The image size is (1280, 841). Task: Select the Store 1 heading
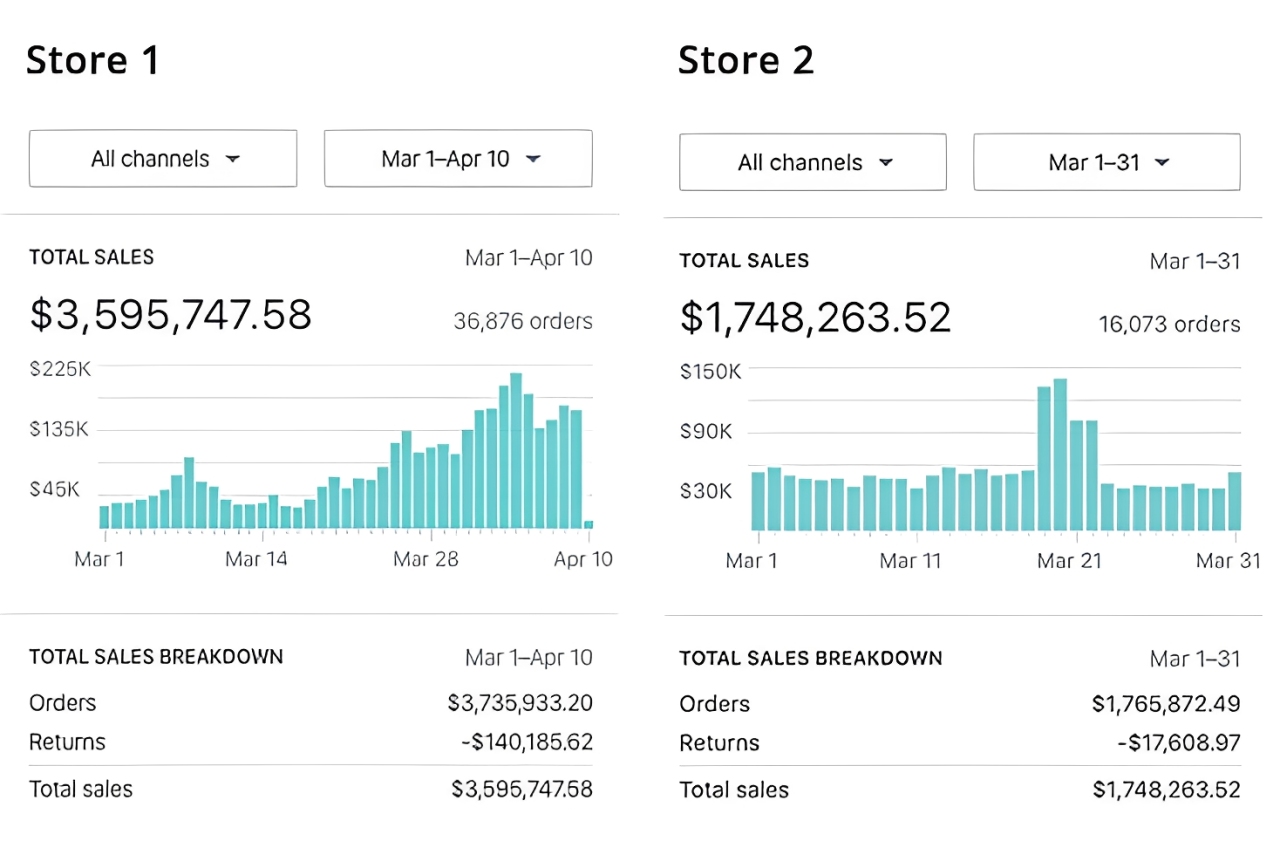pyautogui.click(x=92, y=60)
